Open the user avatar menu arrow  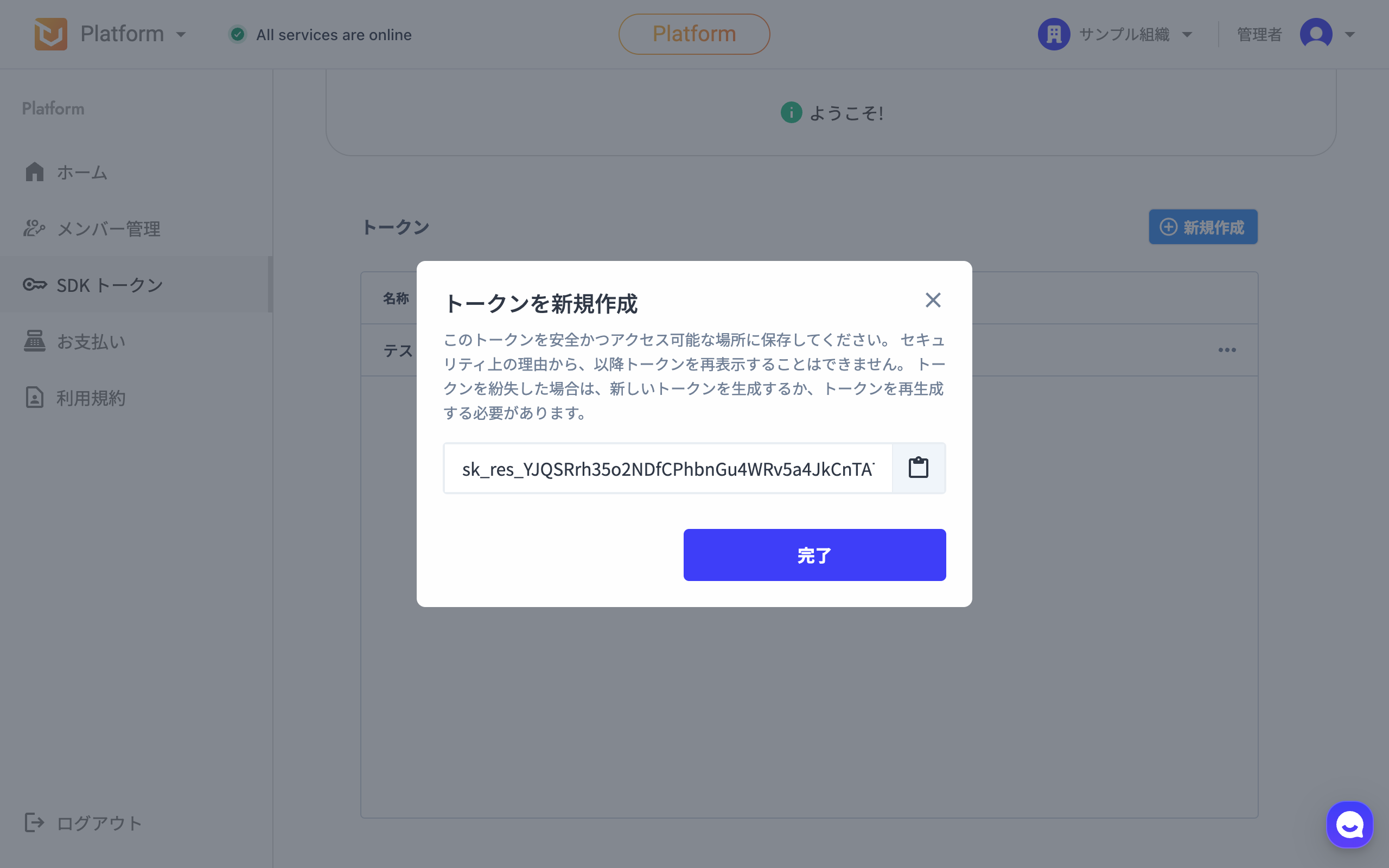[x=1350, y=34]
